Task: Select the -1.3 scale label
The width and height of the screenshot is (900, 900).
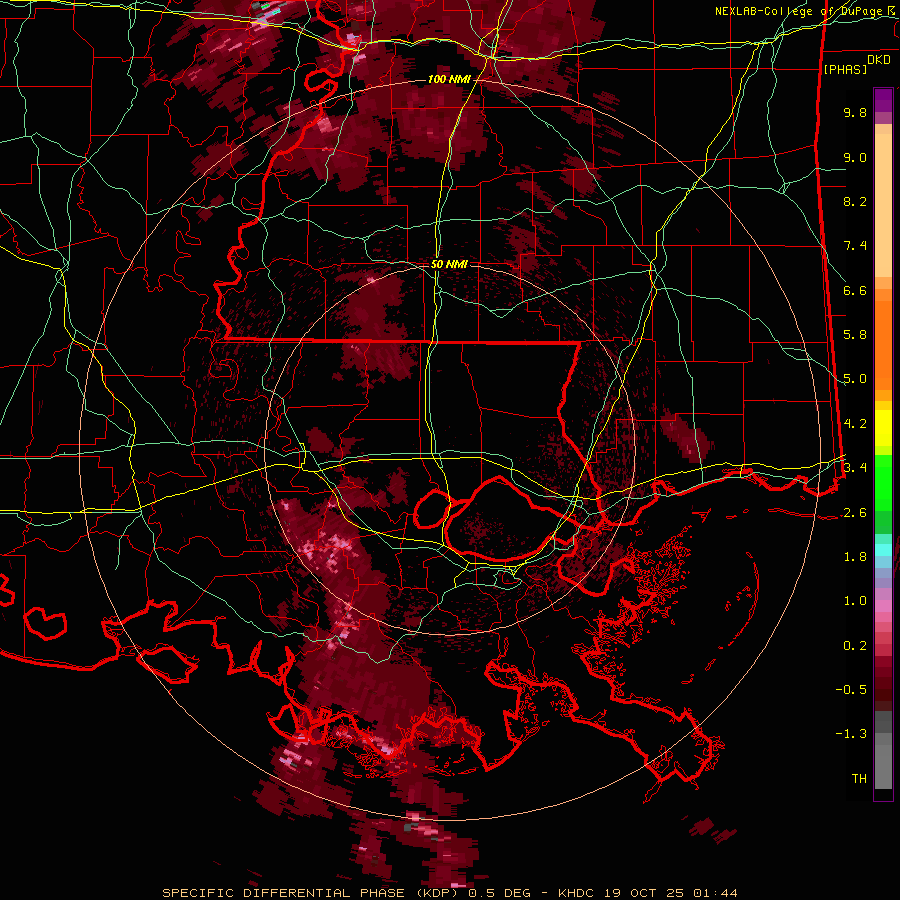Action: (851, 734)
